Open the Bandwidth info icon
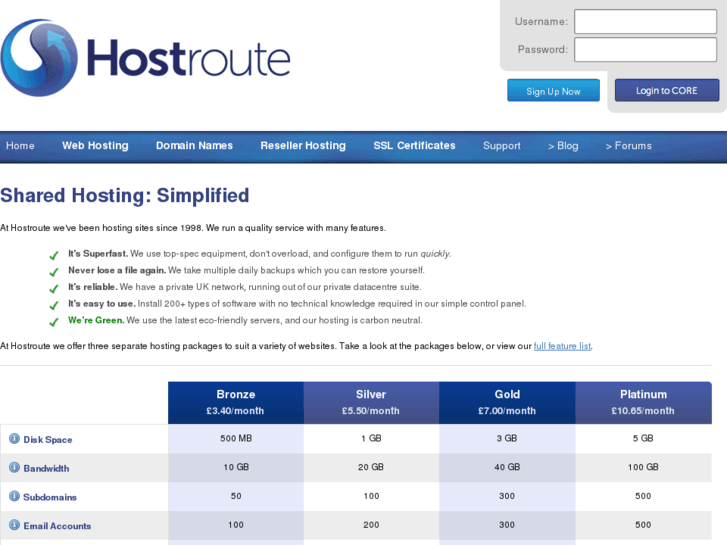 pyautogui.click(x=14, y=467)
